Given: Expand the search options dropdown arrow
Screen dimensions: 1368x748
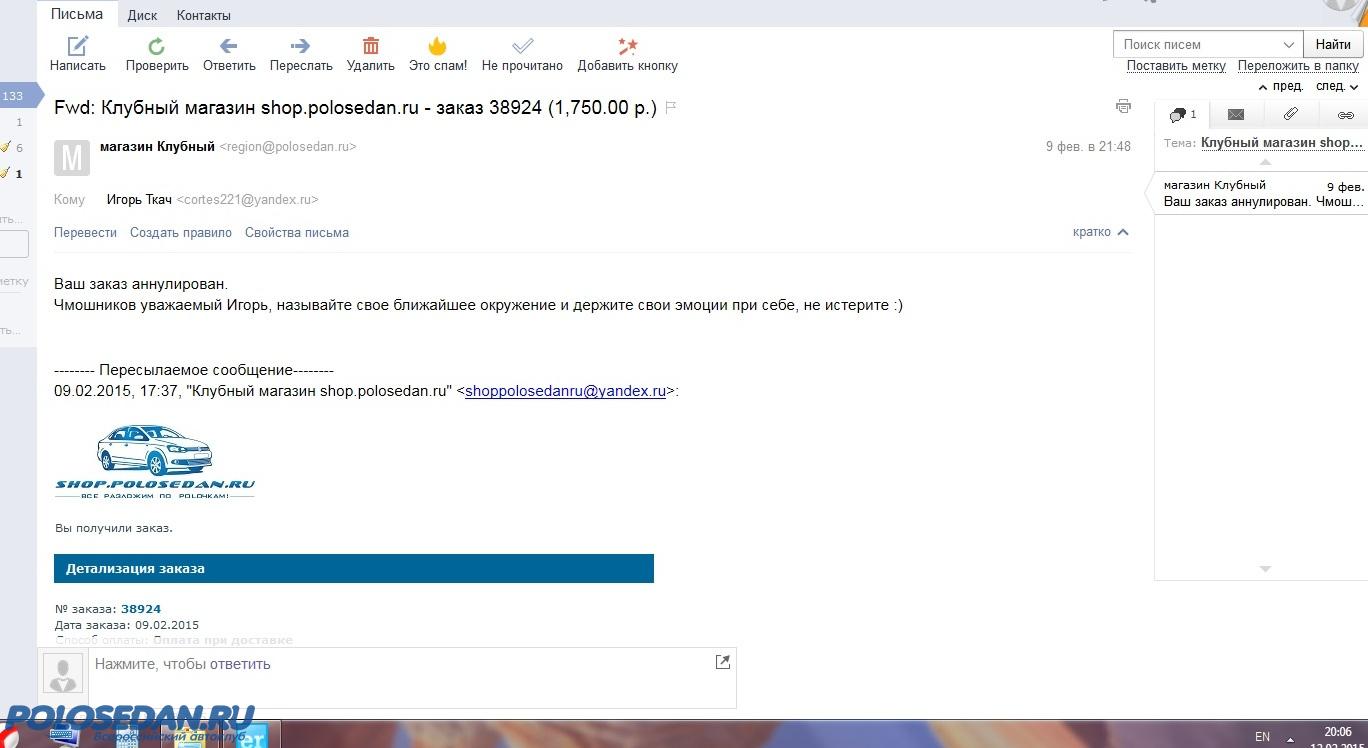Looking at the screenshot, I should pyautogui.click(x=1289, y=45).
